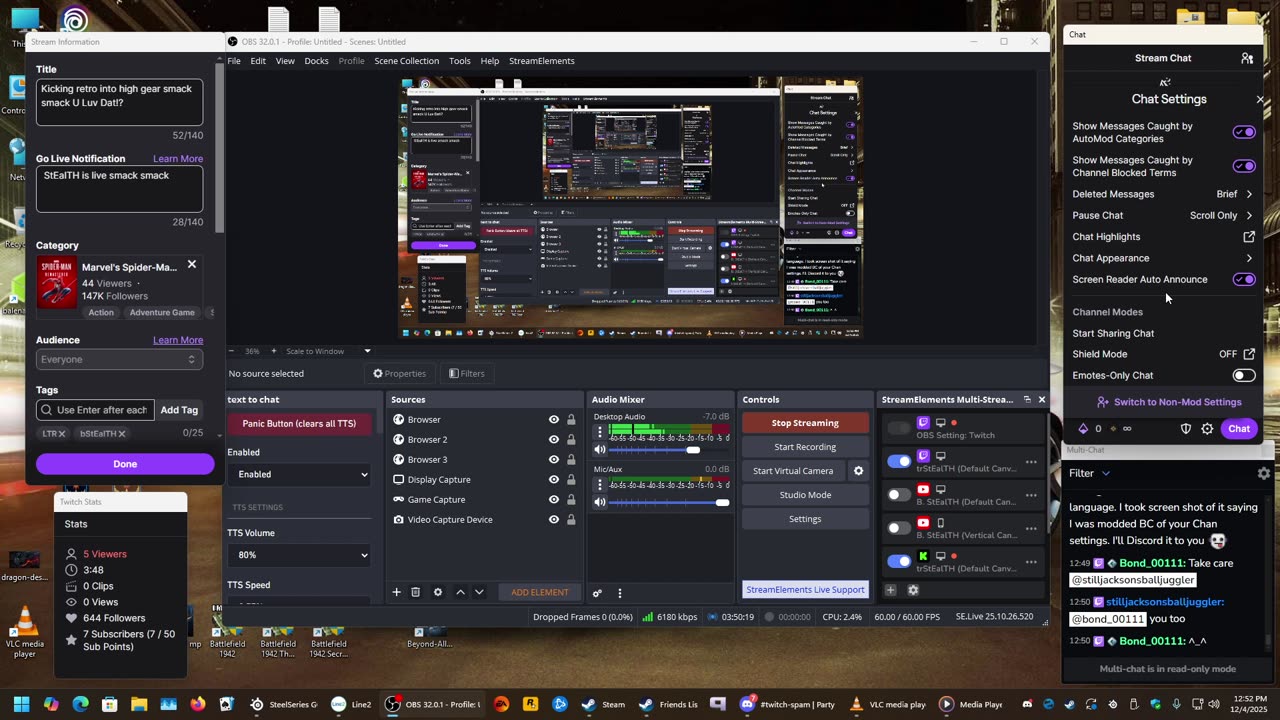The image size is (1280, 720).
Task: Click the stream Title text field
Action: [x=119, y=102]
